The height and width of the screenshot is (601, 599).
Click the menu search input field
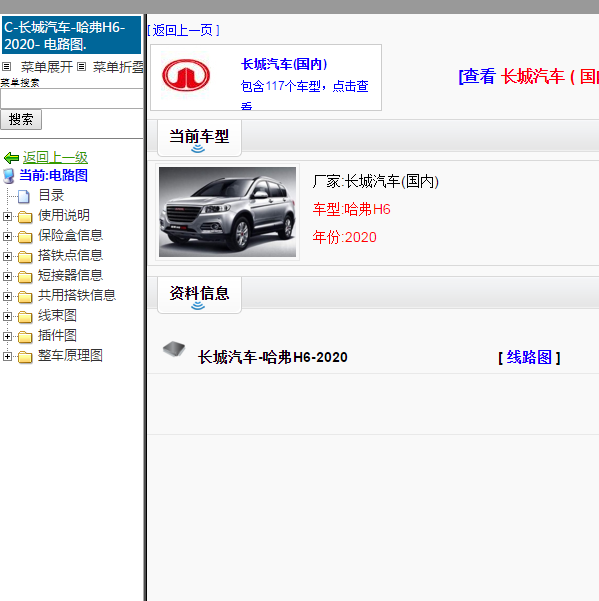pos(72,99)
